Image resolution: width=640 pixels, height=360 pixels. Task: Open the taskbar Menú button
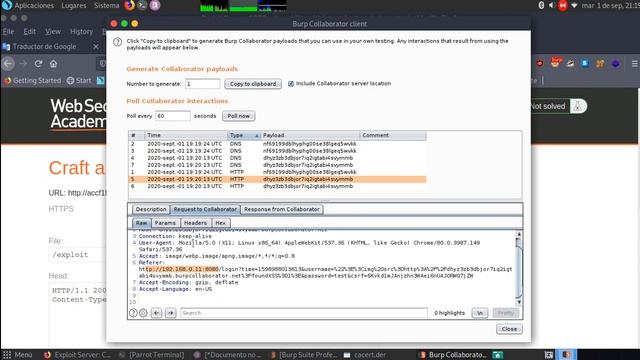click(x=18, y=355)
